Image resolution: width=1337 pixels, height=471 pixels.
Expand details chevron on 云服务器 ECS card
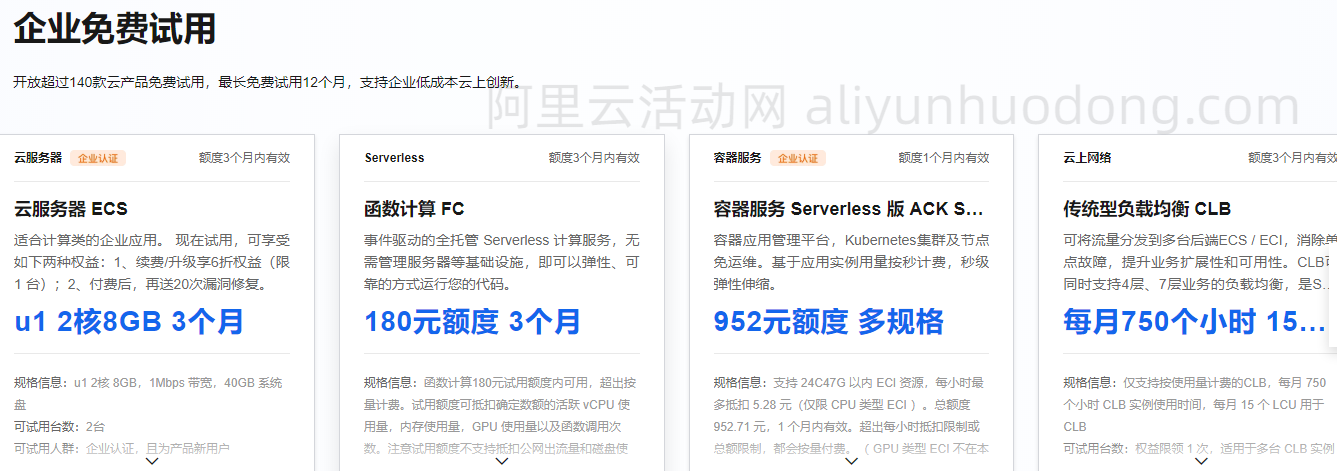pos(152,462)
